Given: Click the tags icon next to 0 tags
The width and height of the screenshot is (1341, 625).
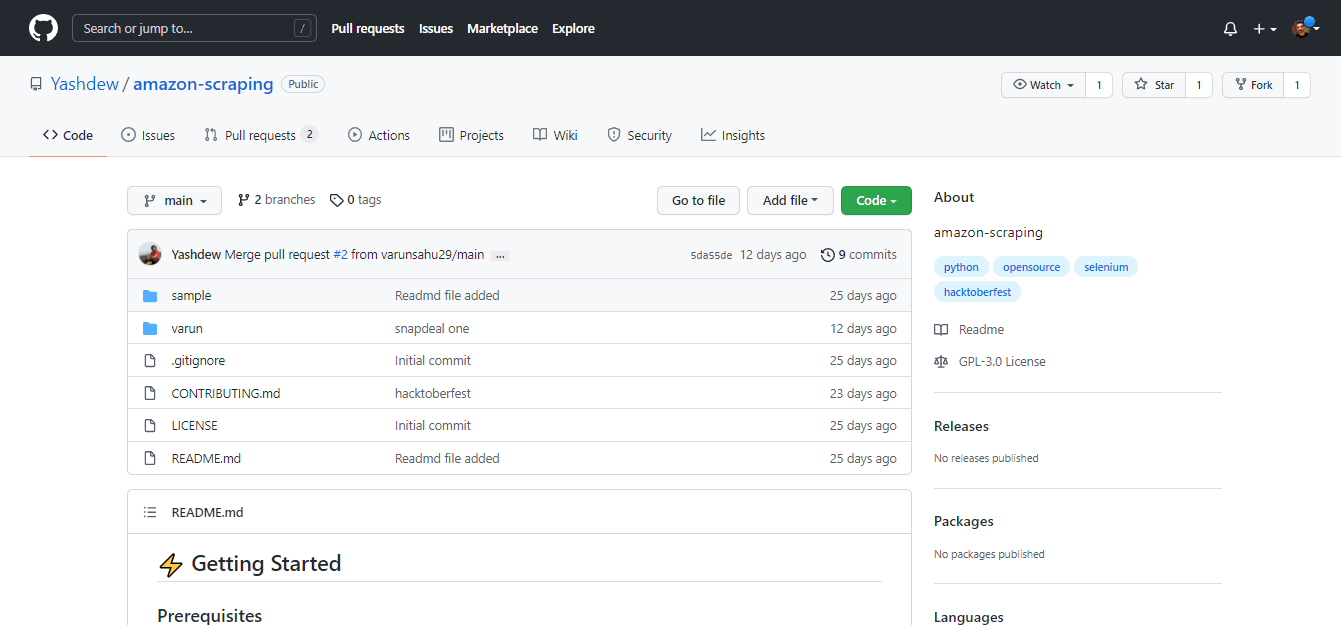Looking at the screenshot, I should (337, 200).
